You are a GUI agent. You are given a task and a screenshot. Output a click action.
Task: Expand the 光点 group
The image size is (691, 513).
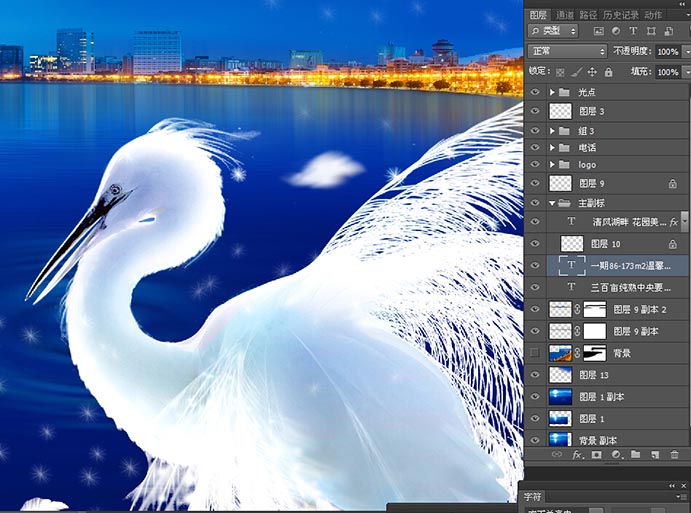[x=552, y=92]
